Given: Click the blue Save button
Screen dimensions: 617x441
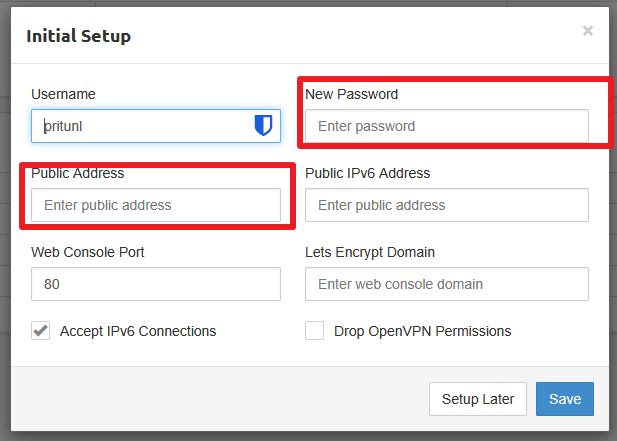Looking at the screenshot, I should coord(565,399).
